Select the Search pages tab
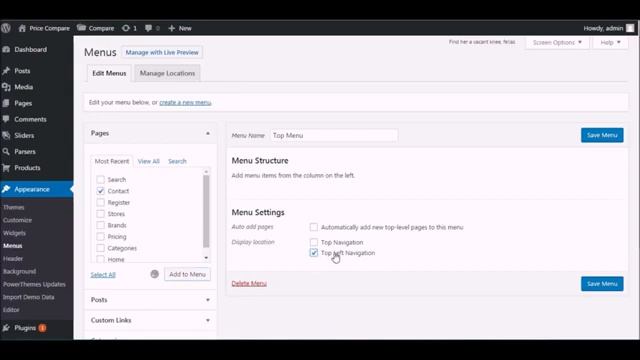640x360 pixels. [x=177, y=161]
